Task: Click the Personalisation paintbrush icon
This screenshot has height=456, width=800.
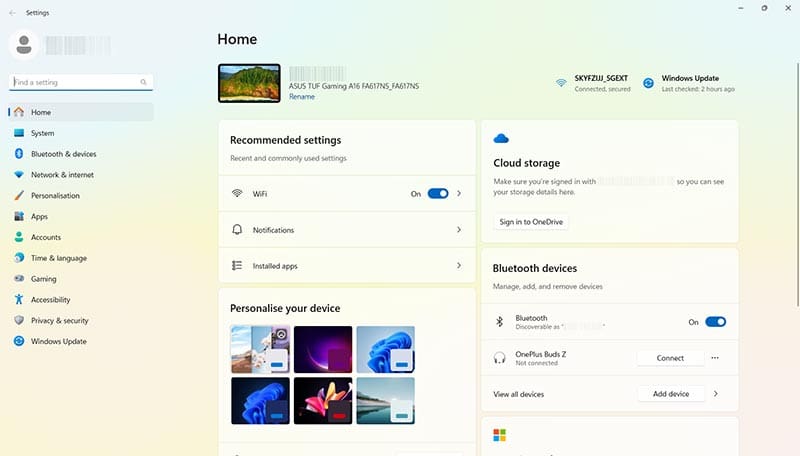Action: pyautogui.click(x=19, y=195)
